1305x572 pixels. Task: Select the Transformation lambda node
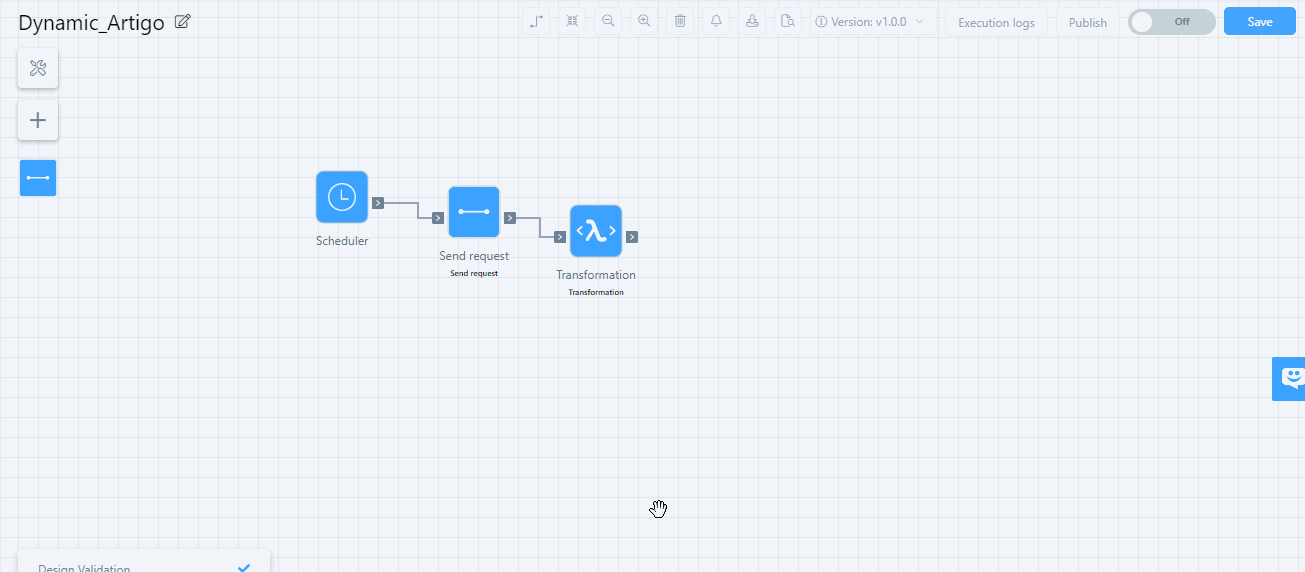pos(596,231)
